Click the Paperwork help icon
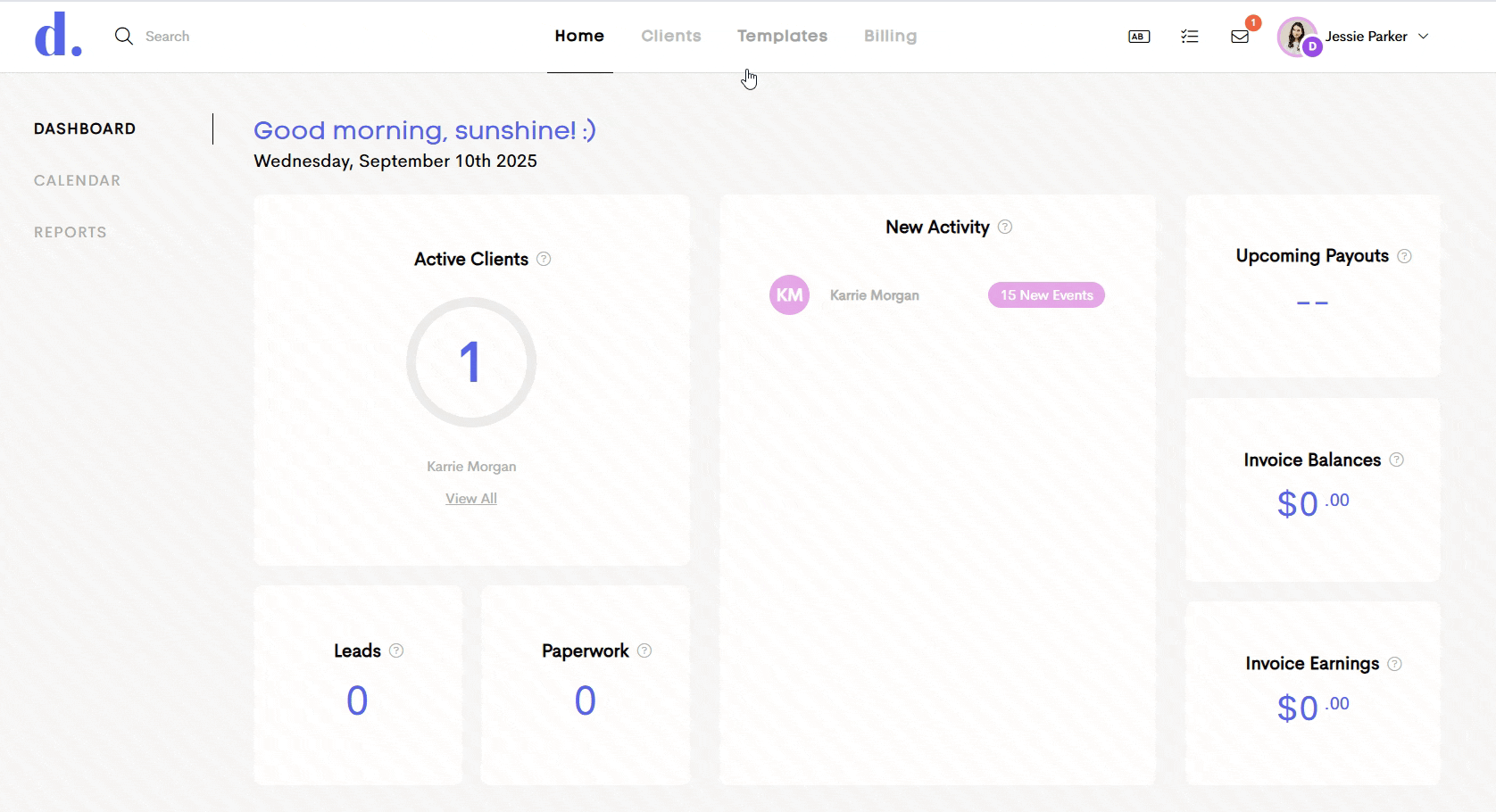The width and height of the screenshot is (1496, 812). pyautogui.click(x=644, y=650)
